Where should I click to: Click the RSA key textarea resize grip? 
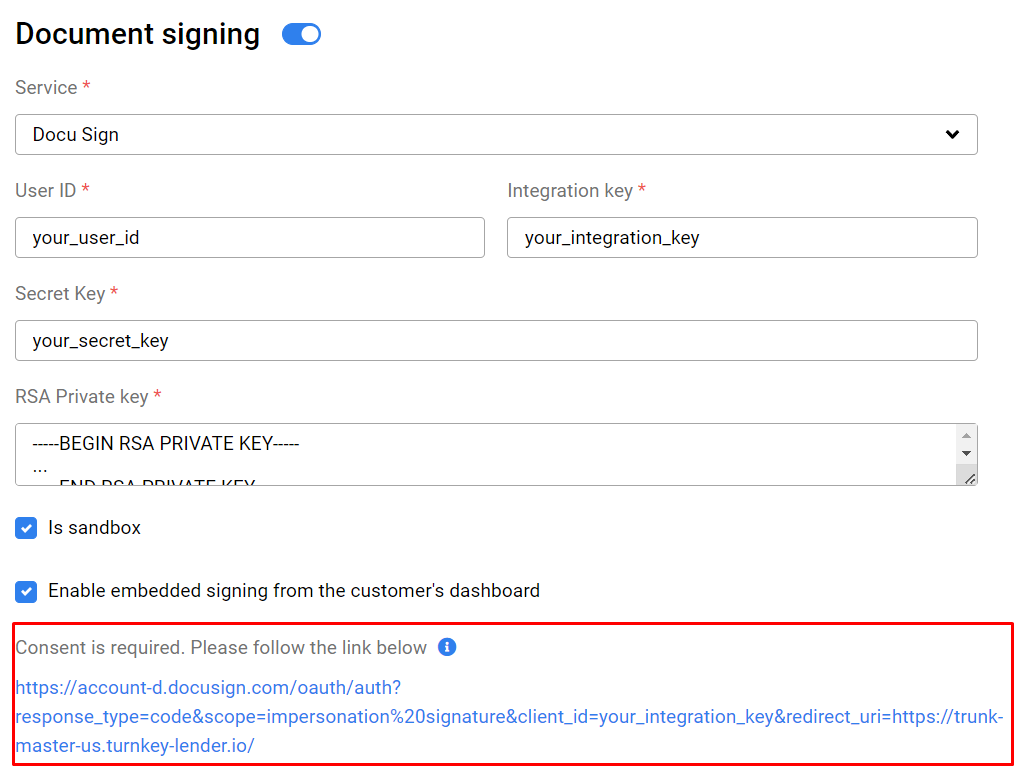point(969,478)
